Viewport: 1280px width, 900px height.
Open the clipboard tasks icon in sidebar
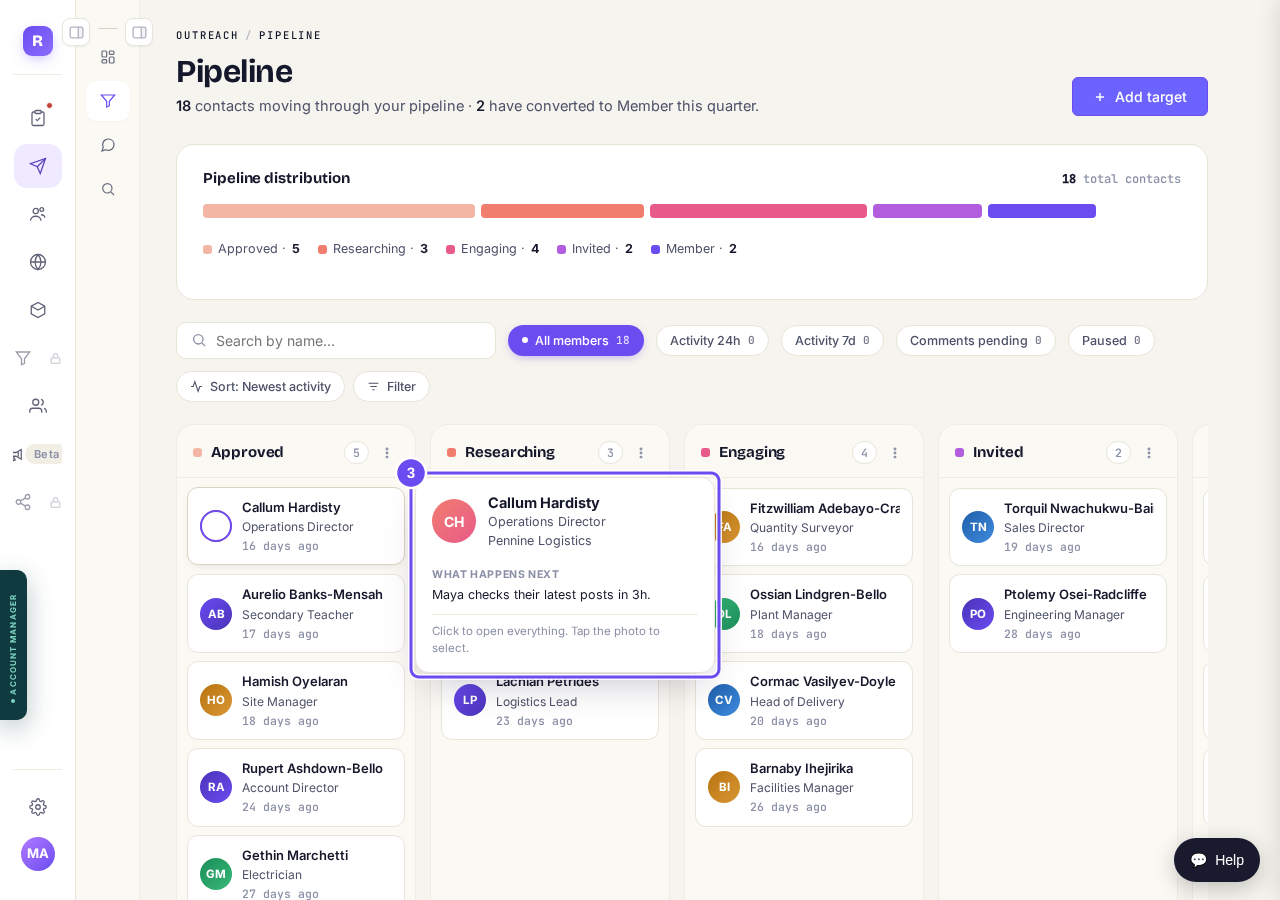(38, 118)
